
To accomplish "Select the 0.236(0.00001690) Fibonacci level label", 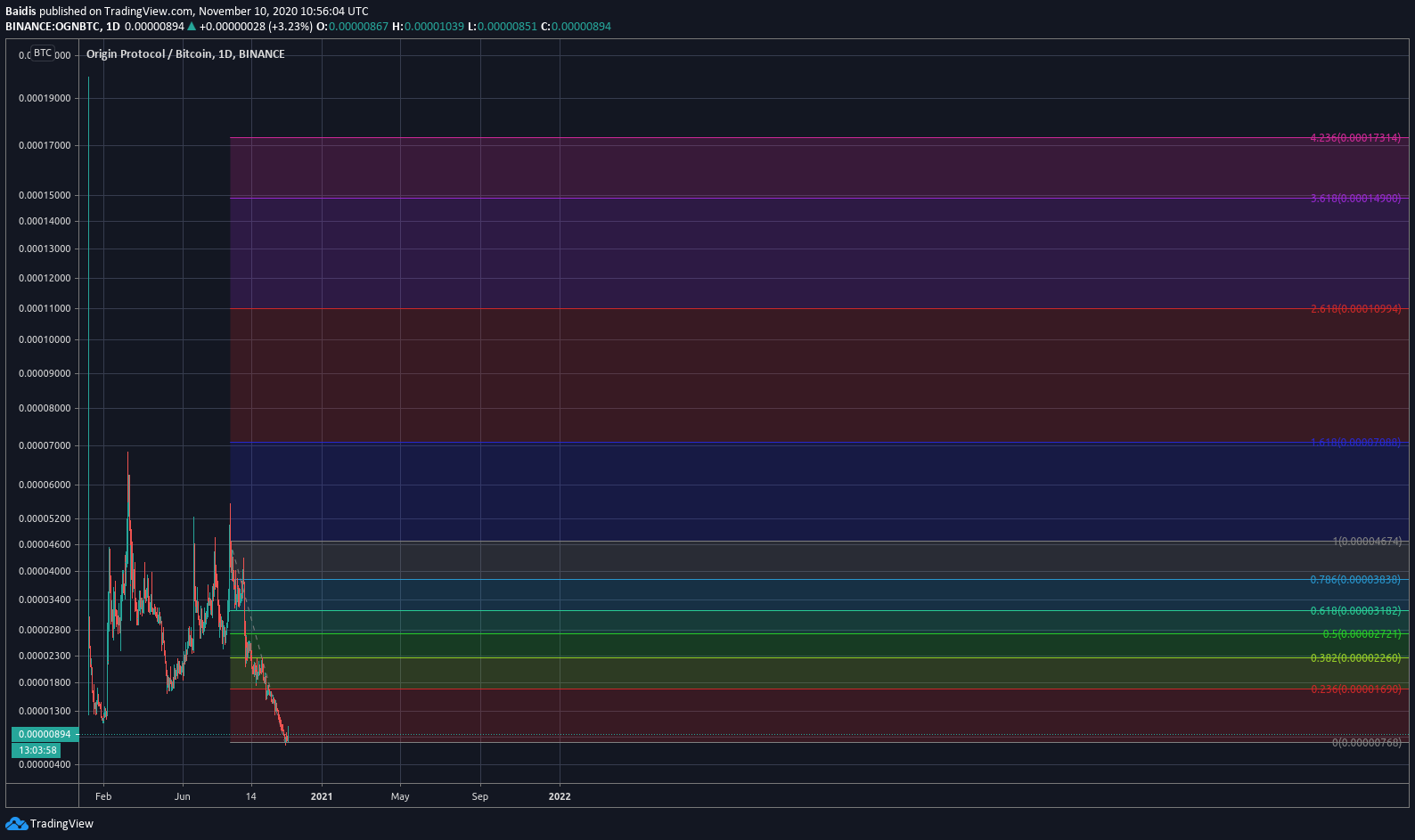I will coord(1355,689).
